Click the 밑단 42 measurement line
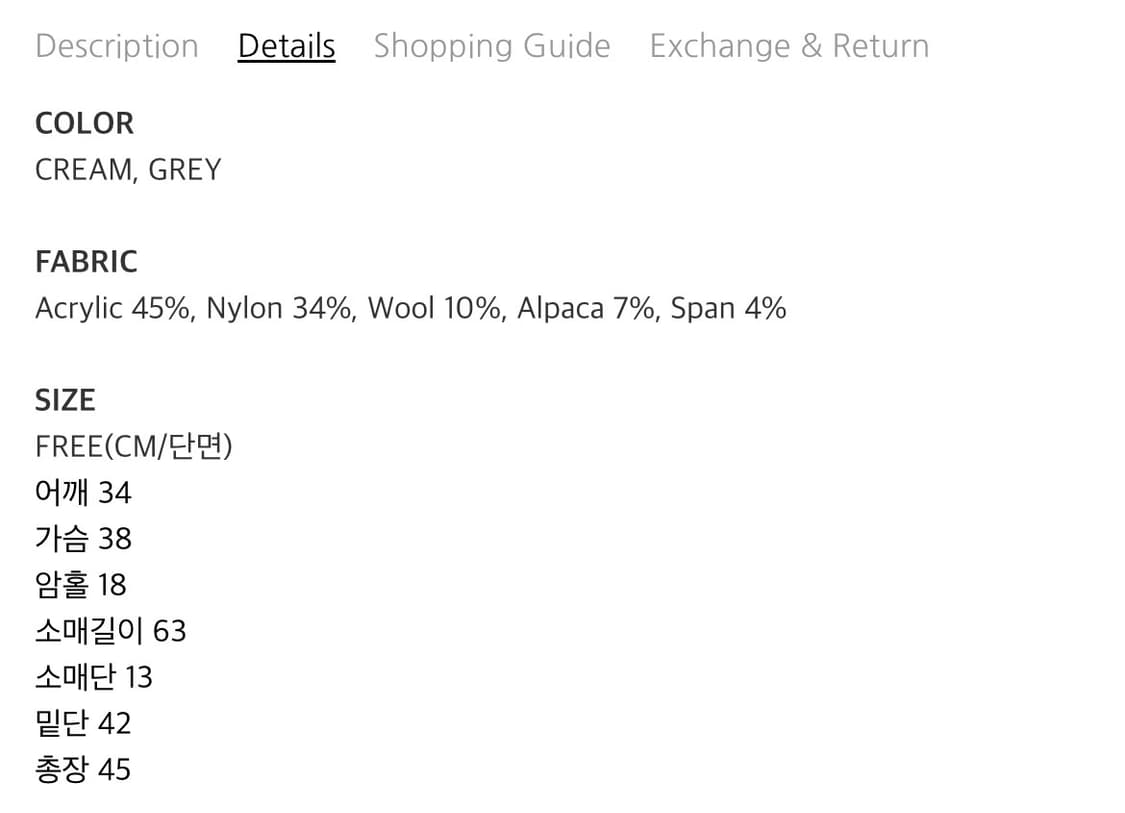Screen dimensions: 1125x813 [83, 723]
